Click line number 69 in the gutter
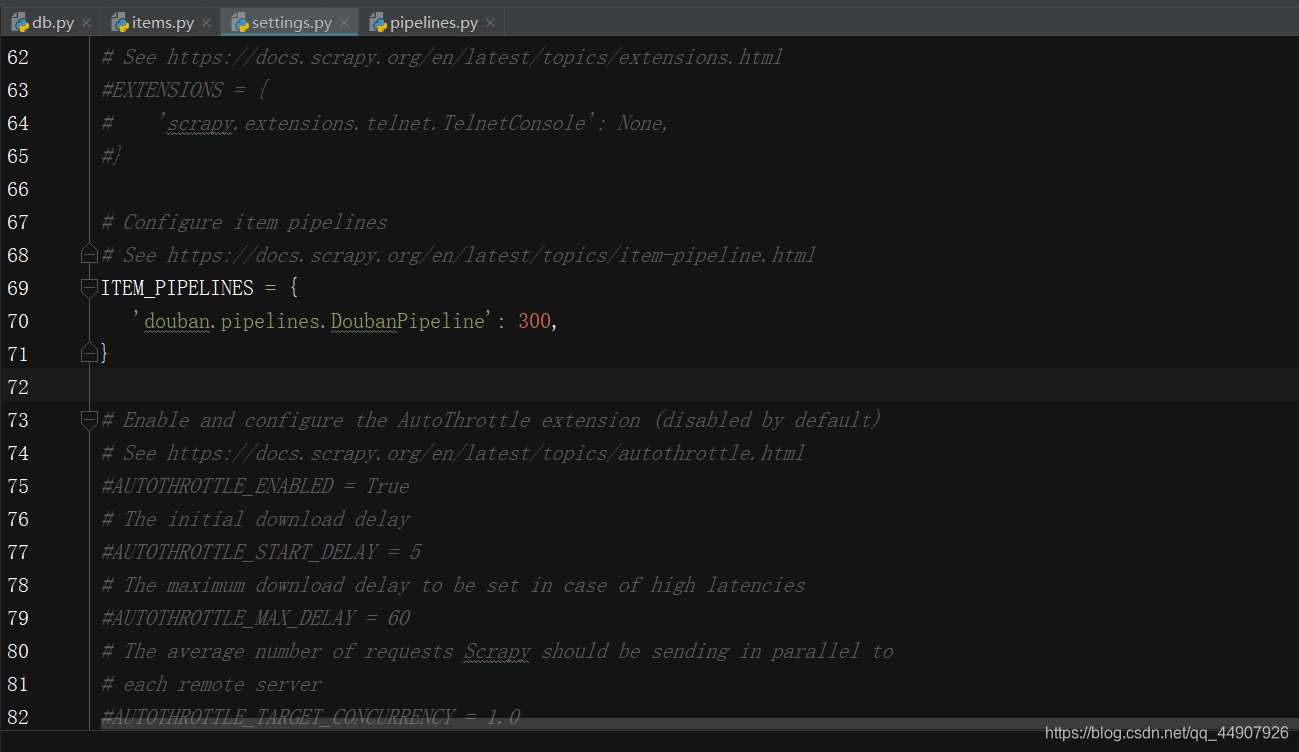The width and height of the screenshot is (1299, 752). tap(18, 288)
